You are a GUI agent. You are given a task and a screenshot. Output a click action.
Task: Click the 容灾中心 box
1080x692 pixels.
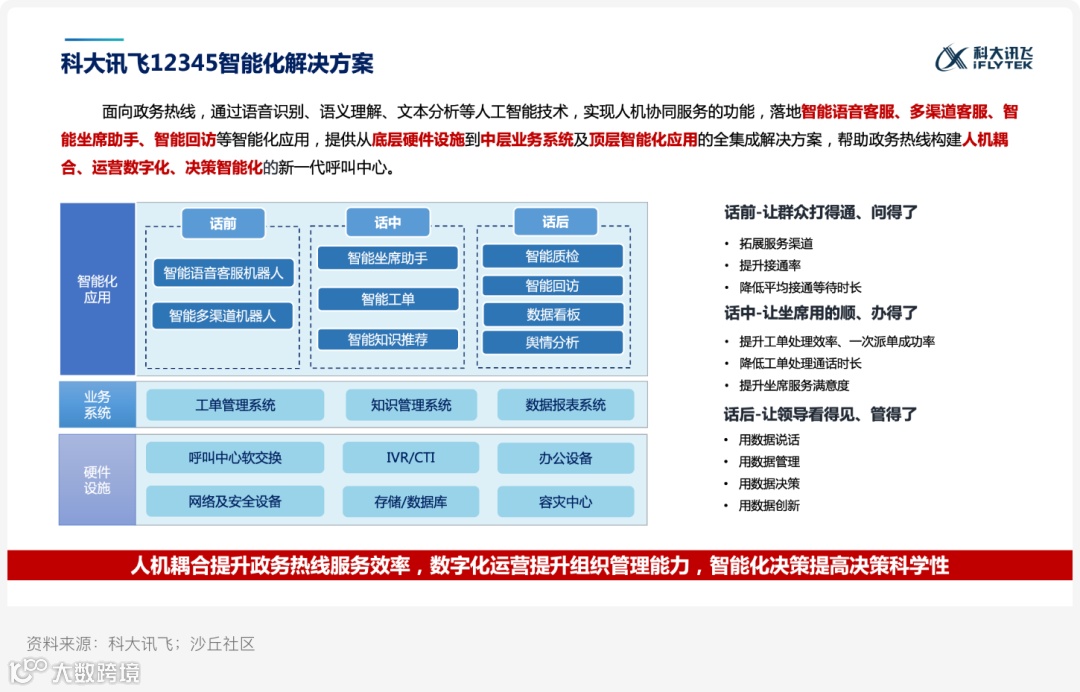565,501
